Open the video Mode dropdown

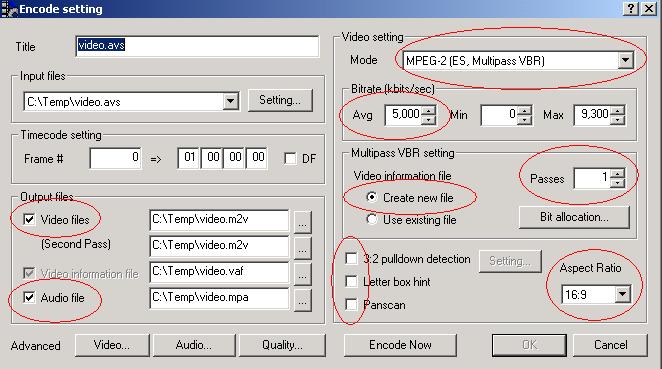click(626, 60)
